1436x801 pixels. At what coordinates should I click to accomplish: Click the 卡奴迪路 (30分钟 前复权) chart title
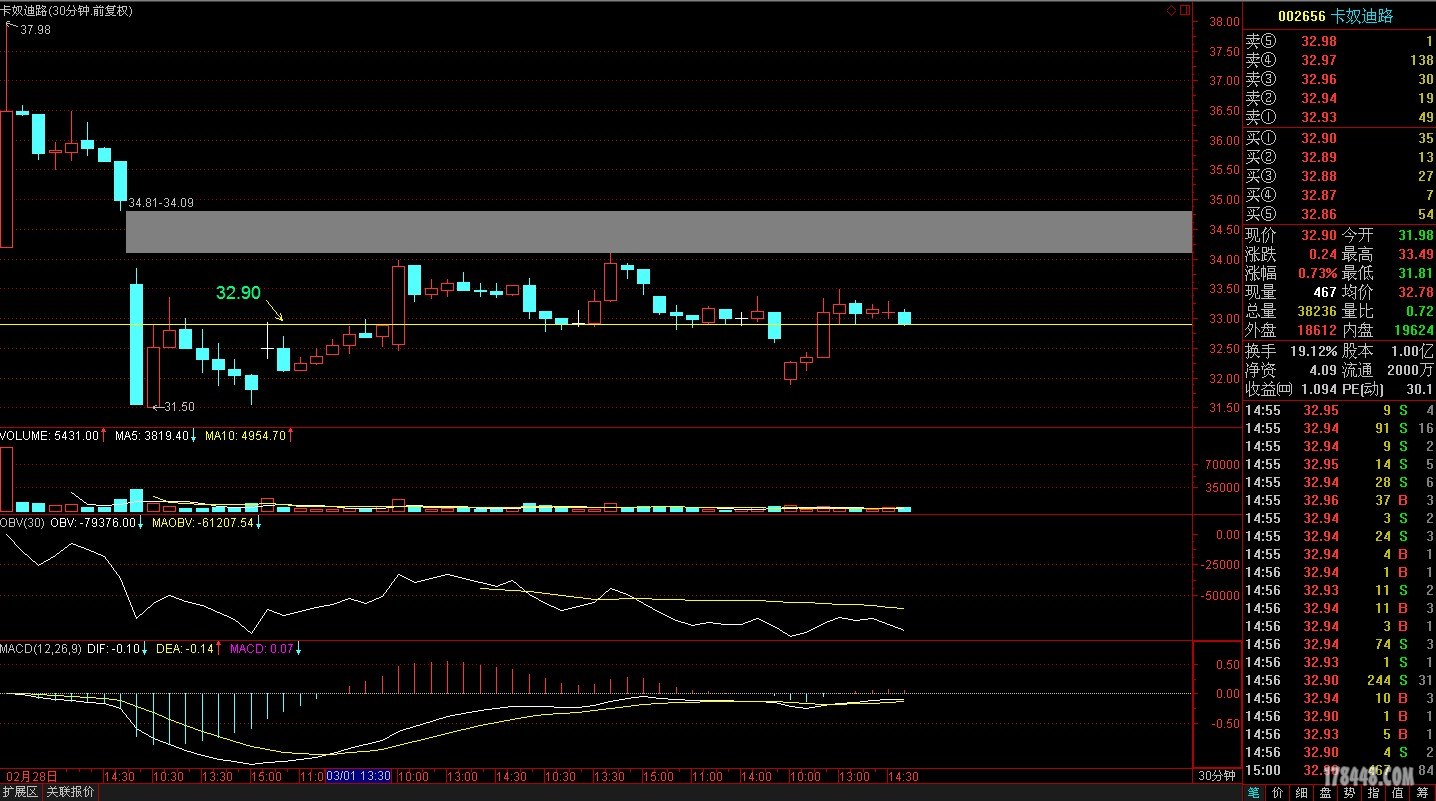click(66, 11)
